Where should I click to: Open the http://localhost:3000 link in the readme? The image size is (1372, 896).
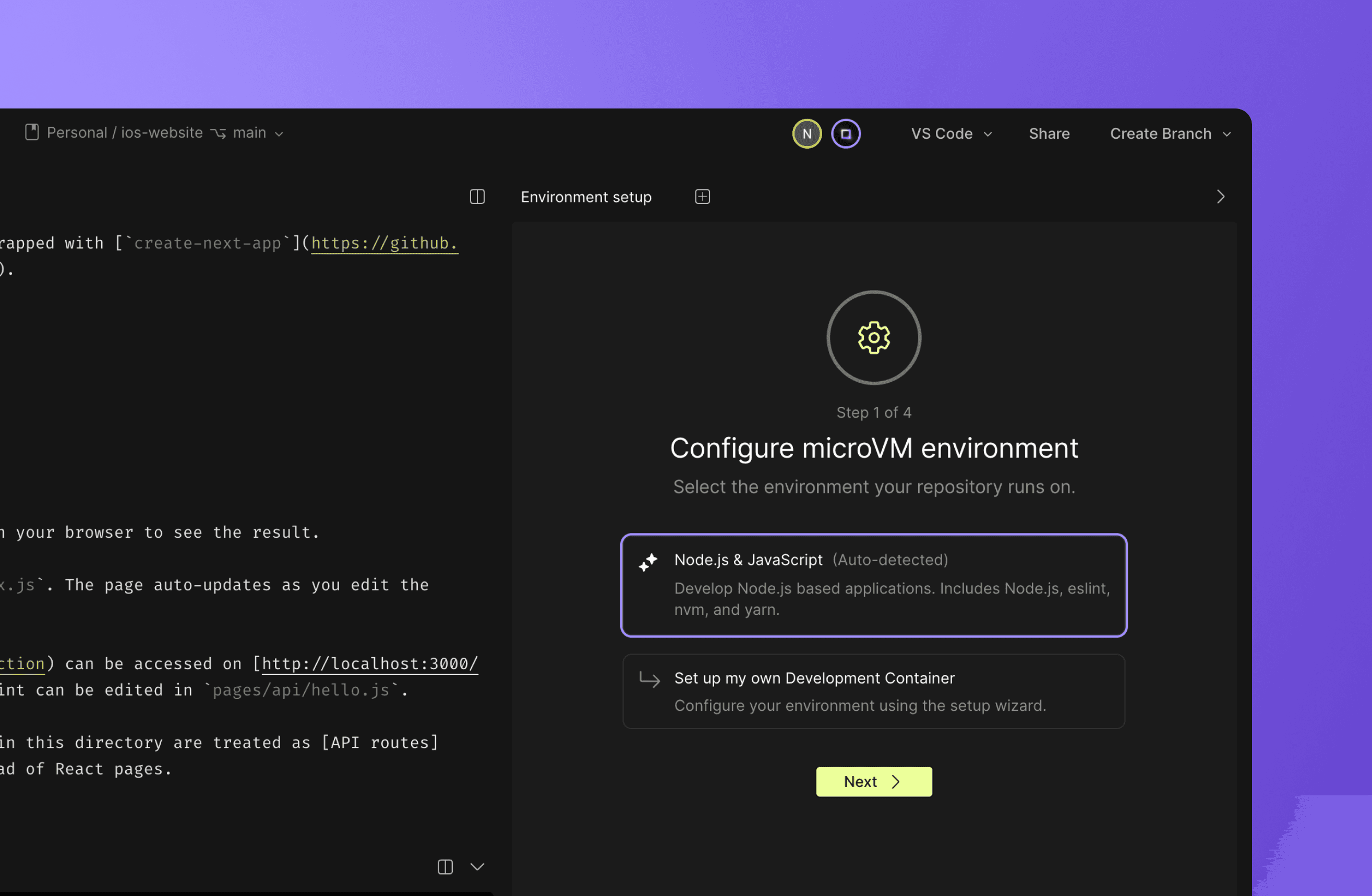pos(369,663)
